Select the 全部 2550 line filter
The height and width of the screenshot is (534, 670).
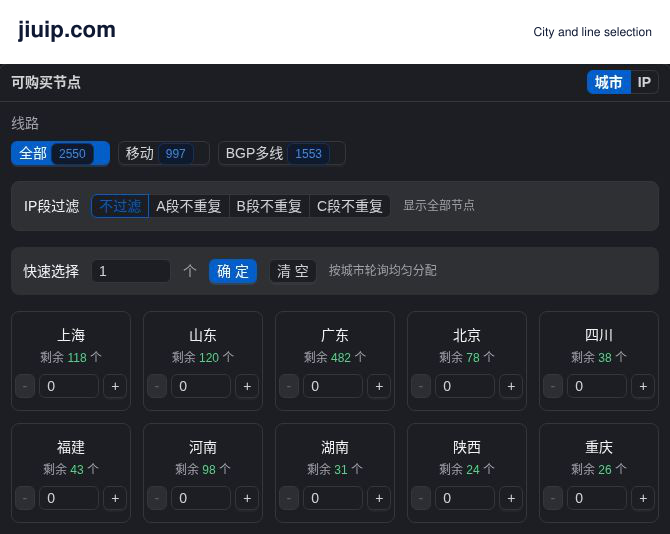coord(60,153)
